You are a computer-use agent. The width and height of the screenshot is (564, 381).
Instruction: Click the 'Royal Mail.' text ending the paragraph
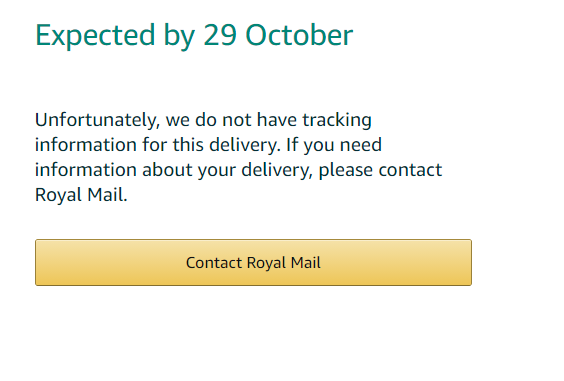point(81,195)
